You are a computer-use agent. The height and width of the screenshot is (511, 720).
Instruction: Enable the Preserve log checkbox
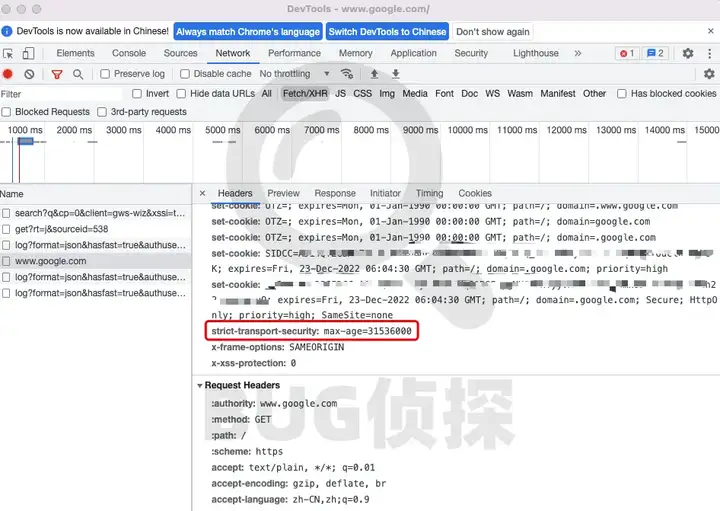point(105,74)
